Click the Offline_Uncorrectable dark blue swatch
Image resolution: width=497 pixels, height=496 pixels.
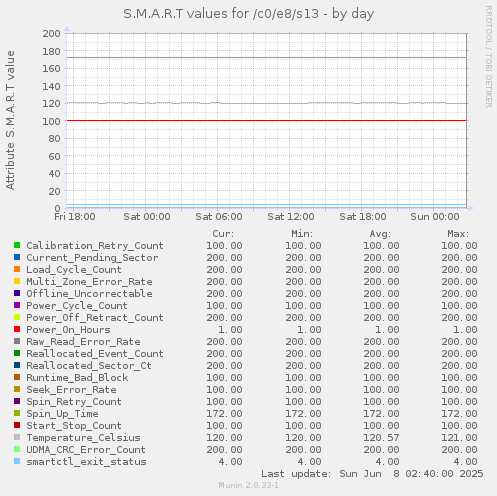tap(17, 293)
